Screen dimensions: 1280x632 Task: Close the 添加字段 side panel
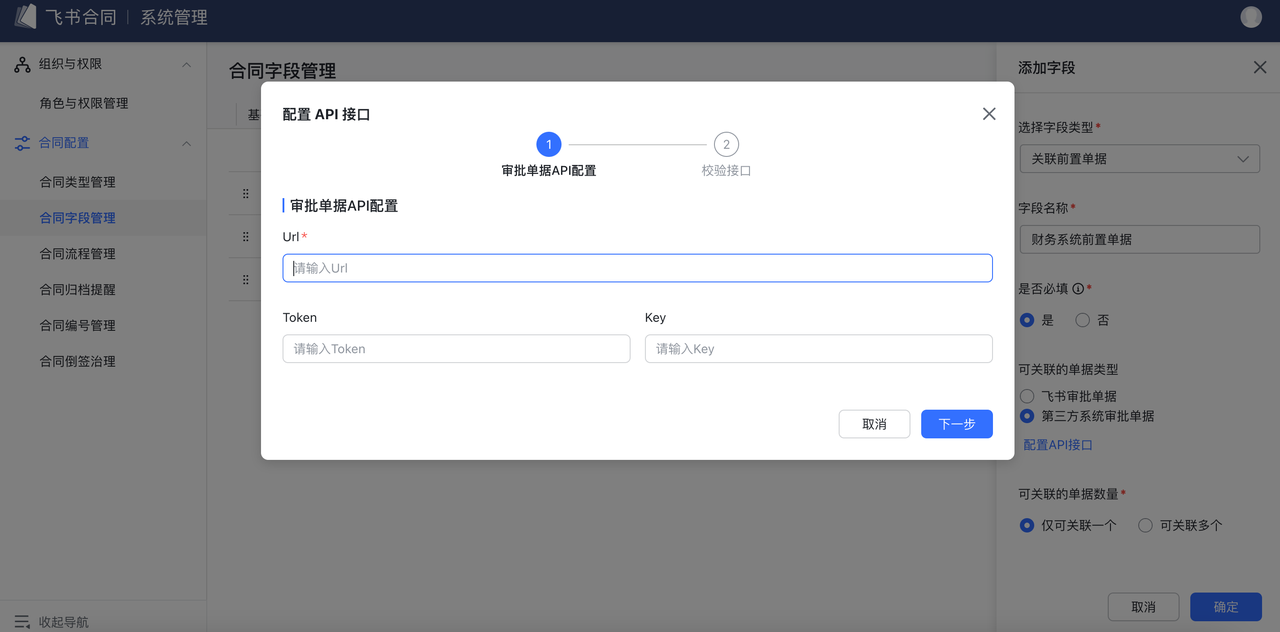[x=1259, y=68]
